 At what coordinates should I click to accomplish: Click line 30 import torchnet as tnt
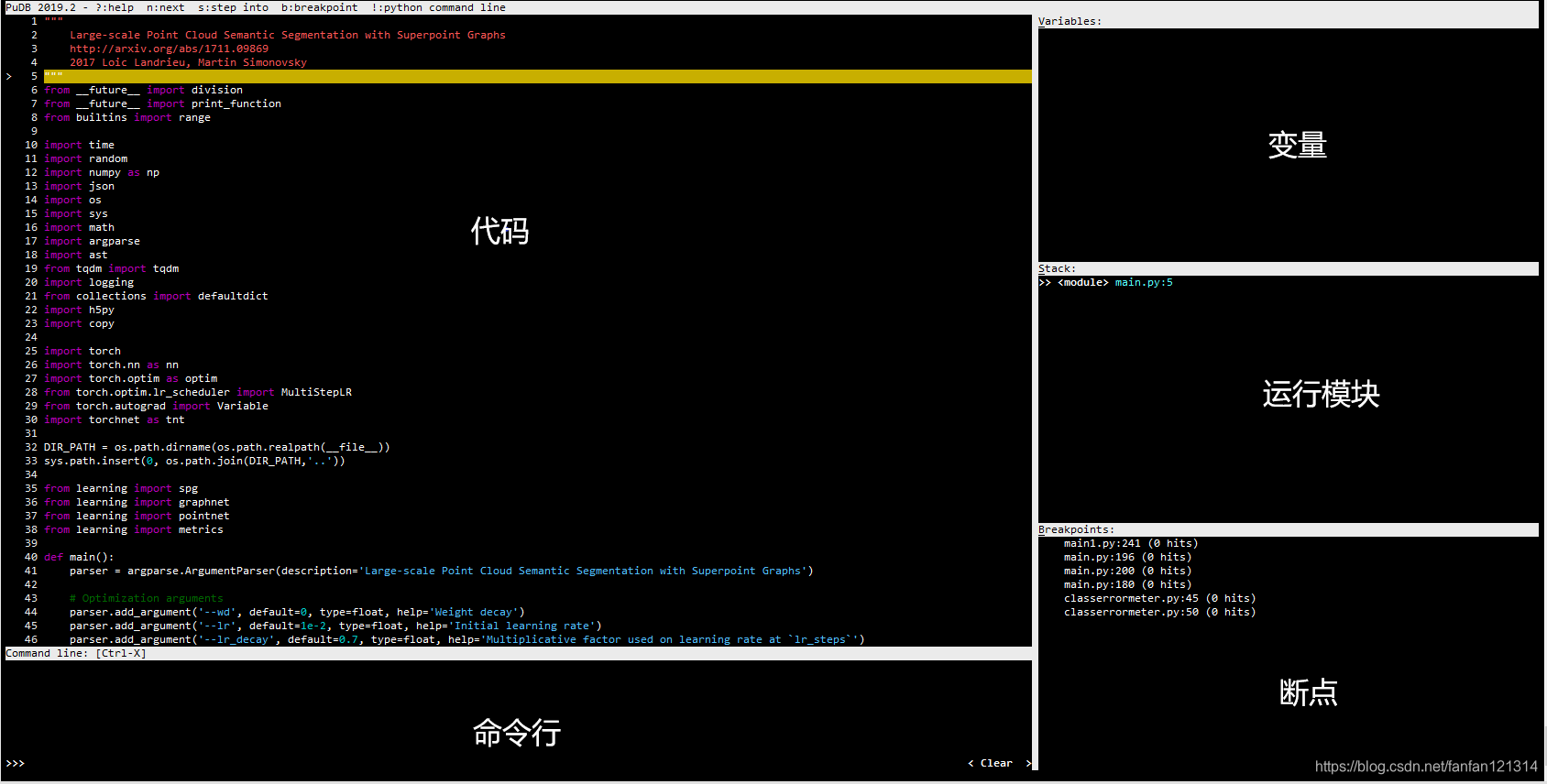point(114,419)
